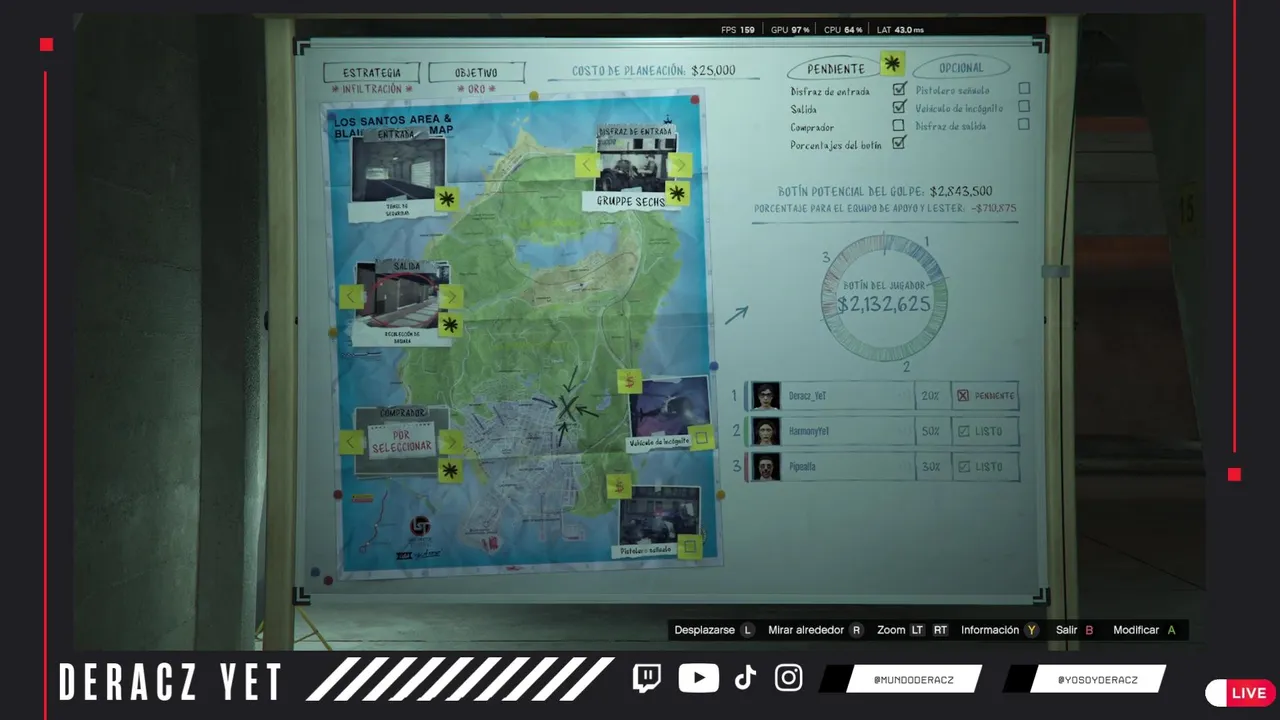Screen dimensions: 1280x720
Task: Click HarmonyYeT 50% cut value
Action: coord(930,431)
